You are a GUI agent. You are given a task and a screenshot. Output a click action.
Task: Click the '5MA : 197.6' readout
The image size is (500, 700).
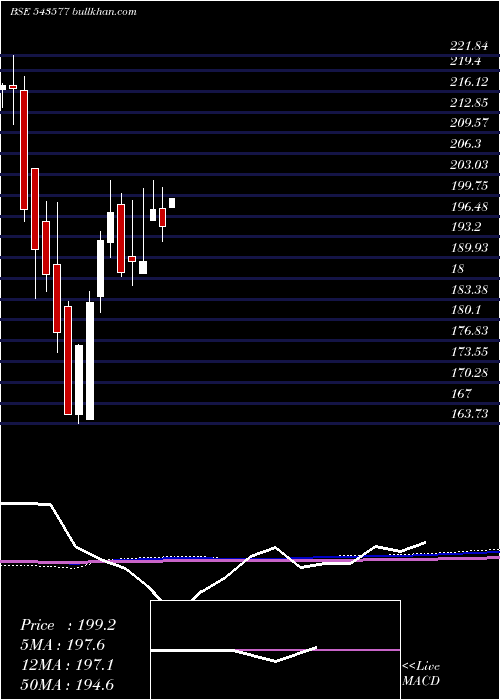pyautogui.click(x=62, y=645)
